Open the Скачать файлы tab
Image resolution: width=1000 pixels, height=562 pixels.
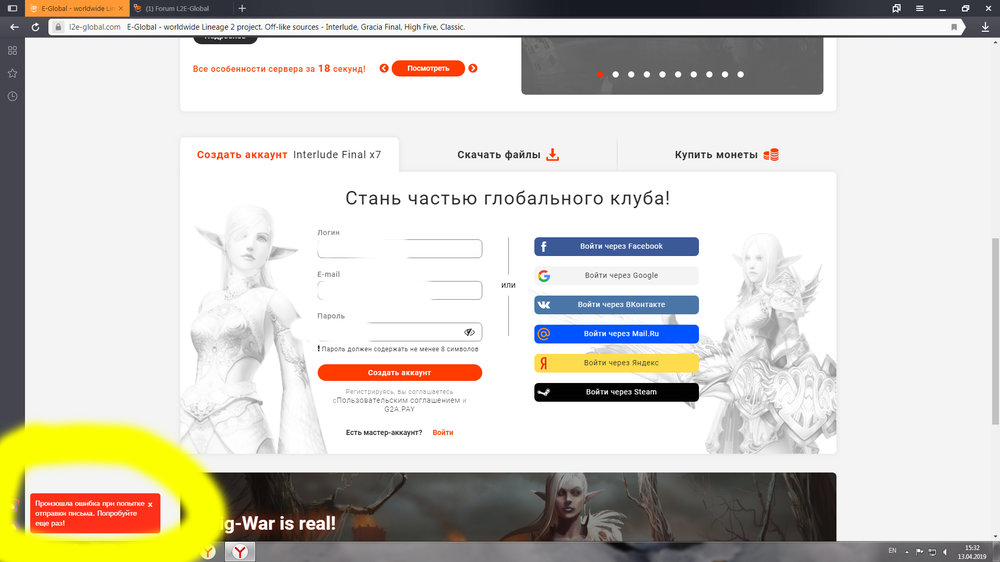pos(508,155)
